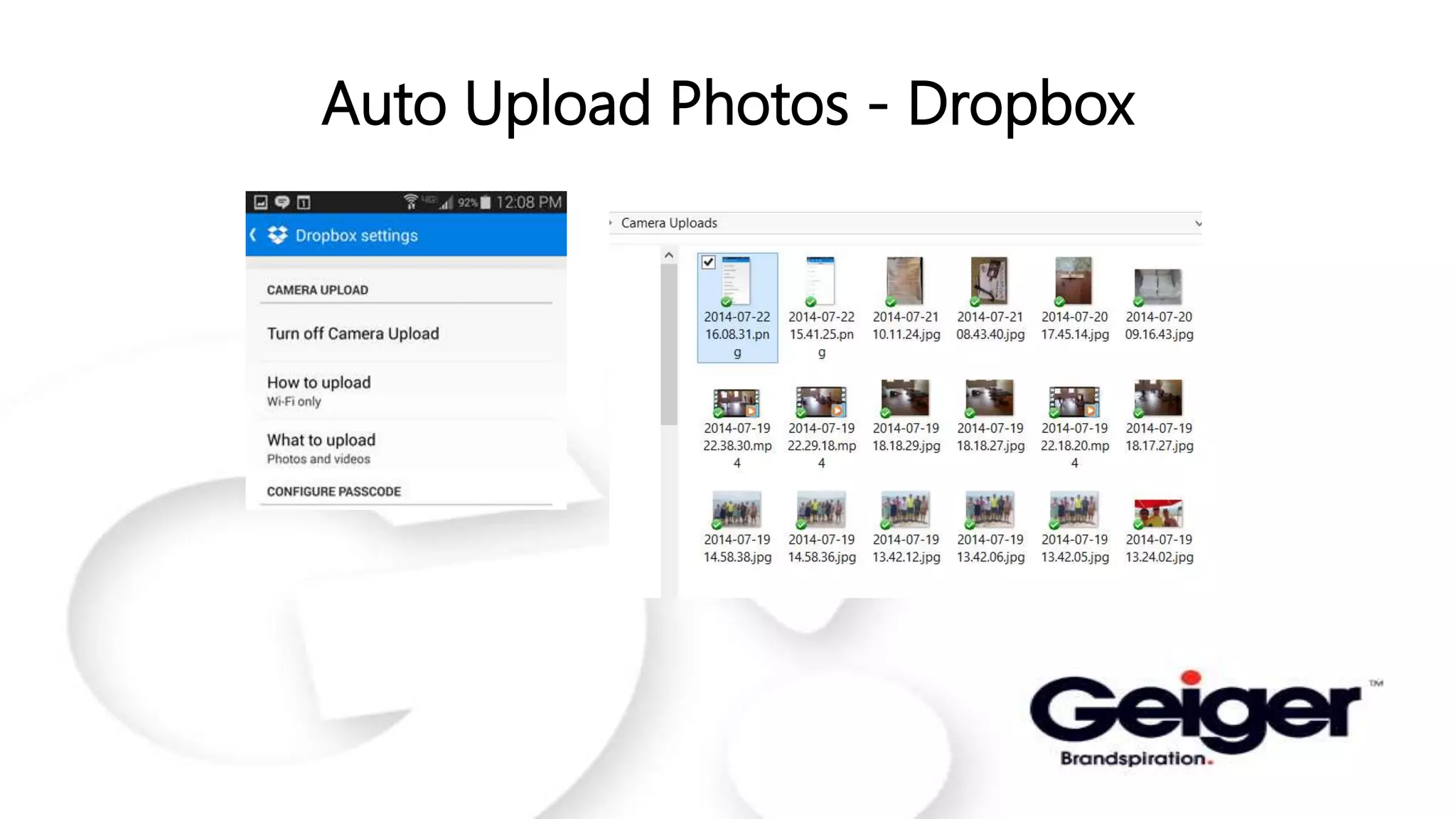The image size is (1456, 819).
Task: Click breadcrumb arrow before Camera Uploads
Action: [611, 223]
